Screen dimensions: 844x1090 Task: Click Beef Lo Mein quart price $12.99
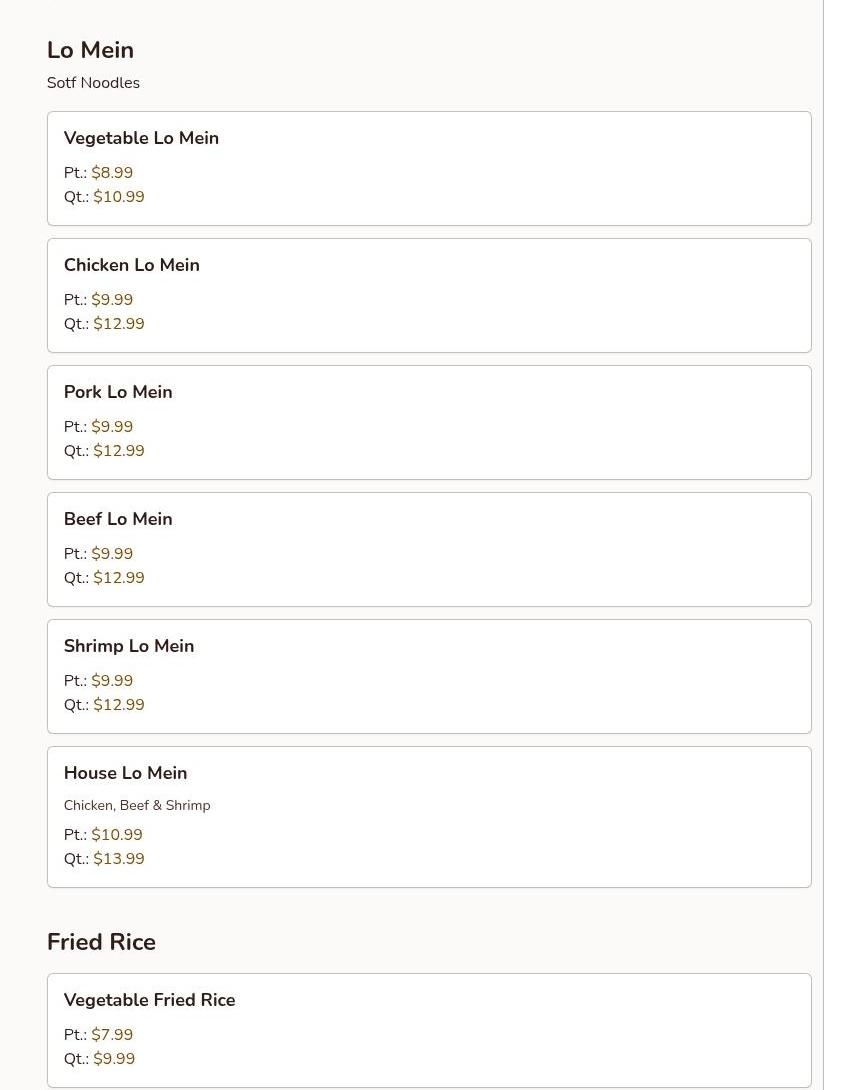pyautogui.click(x=119, y=578)
